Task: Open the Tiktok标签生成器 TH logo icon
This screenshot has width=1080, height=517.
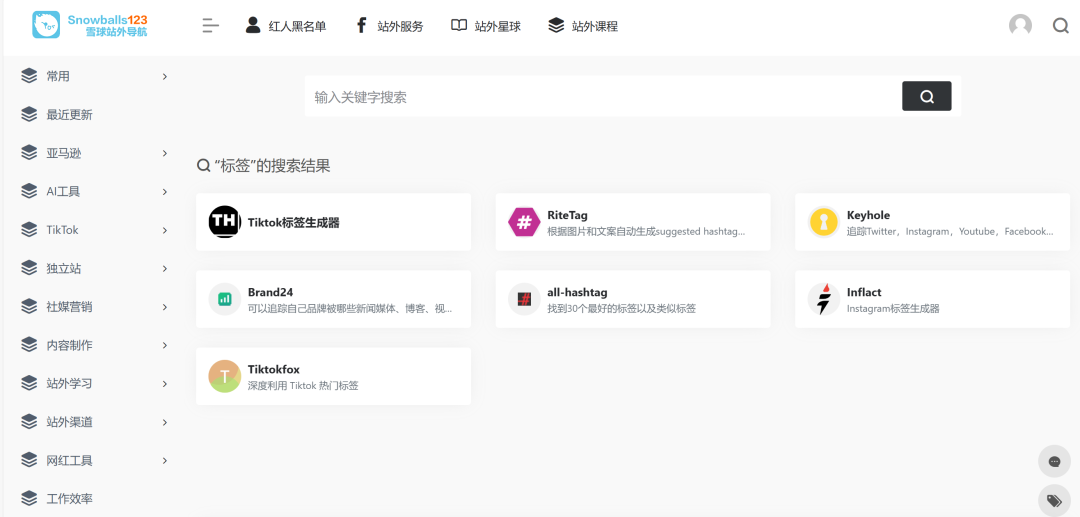Action: pos(225,222)
